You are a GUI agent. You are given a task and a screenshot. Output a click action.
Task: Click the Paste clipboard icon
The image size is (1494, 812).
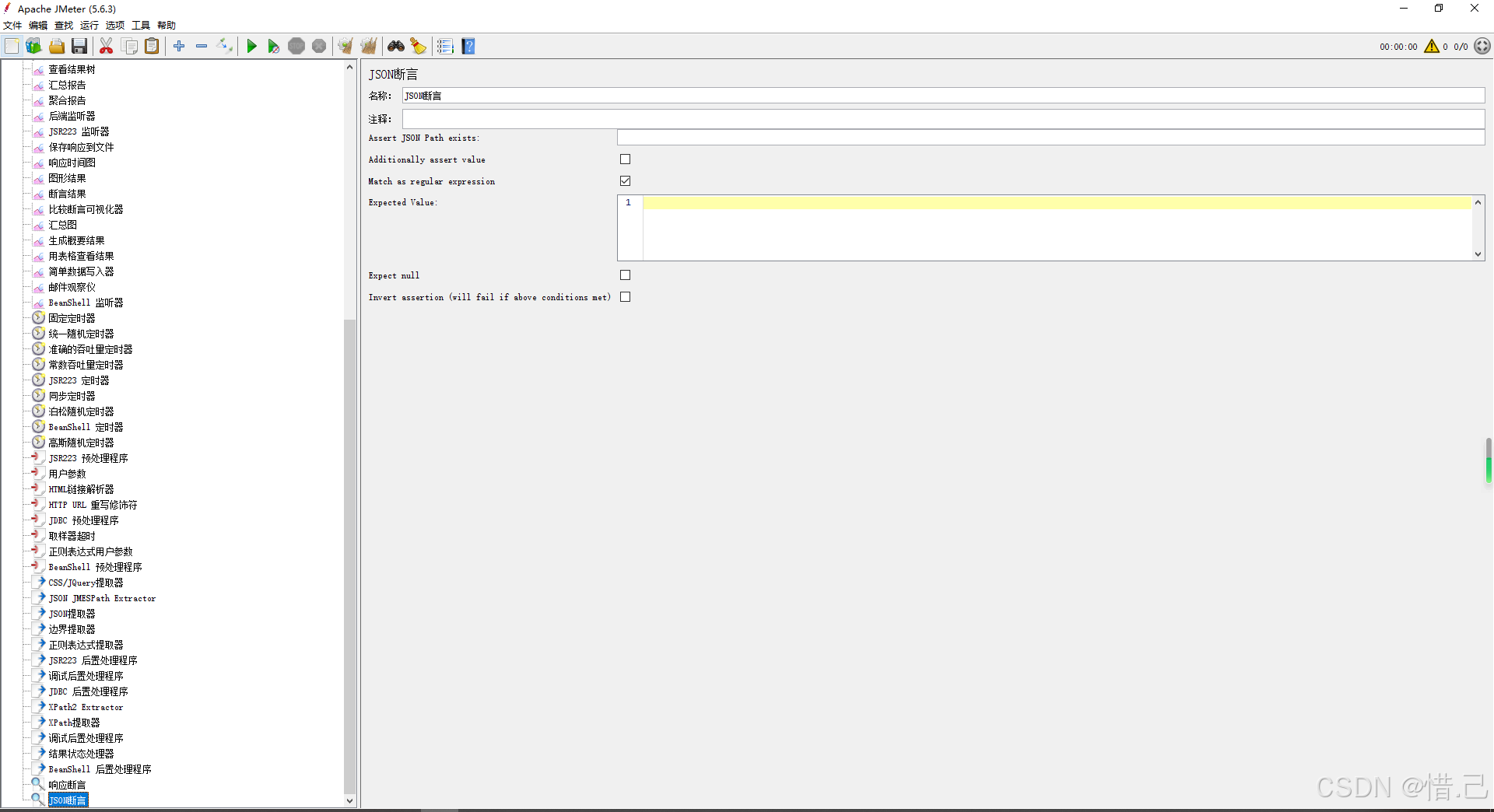(153, 47)
